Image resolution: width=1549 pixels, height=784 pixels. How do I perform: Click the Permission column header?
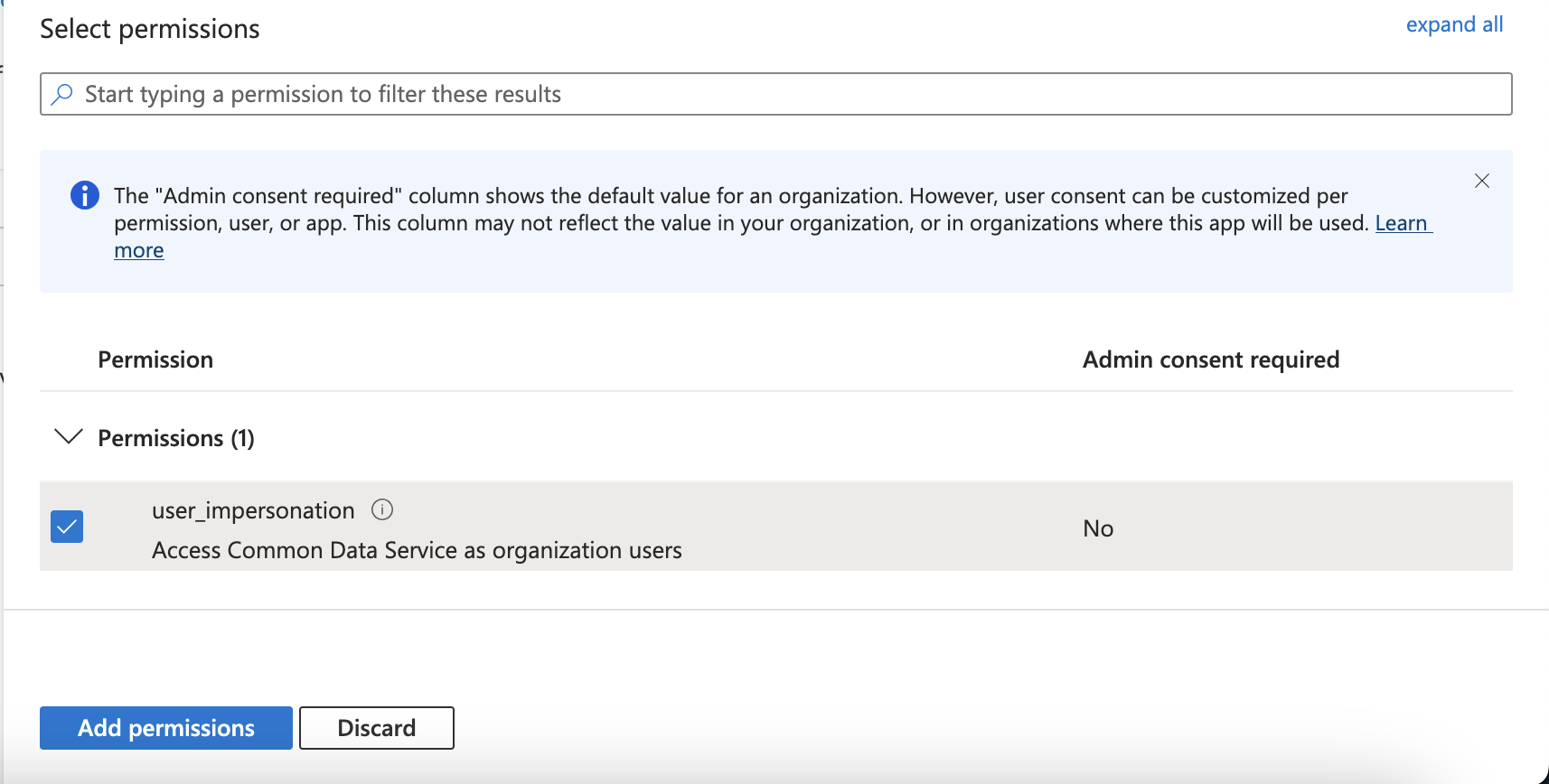[155, 359]
